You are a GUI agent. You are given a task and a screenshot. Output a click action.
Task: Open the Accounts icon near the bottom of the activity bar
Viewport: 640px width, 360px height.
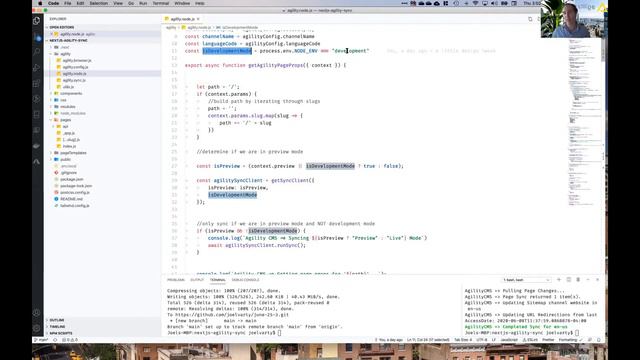point(37,313)
